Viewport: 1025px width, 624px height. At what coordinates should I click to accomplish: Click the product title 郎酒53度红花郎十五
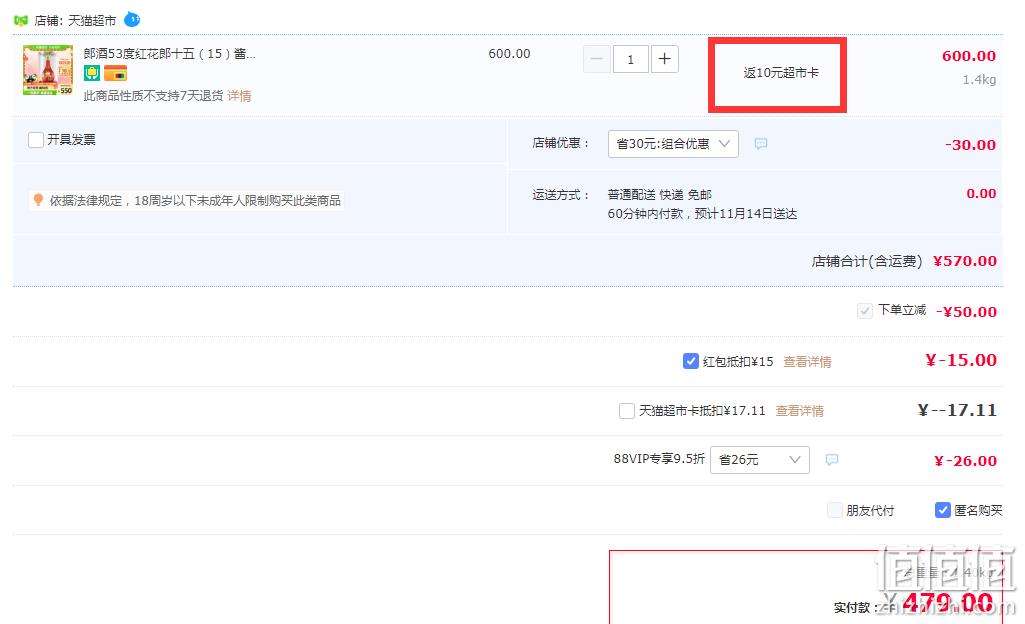coord(169,54)
